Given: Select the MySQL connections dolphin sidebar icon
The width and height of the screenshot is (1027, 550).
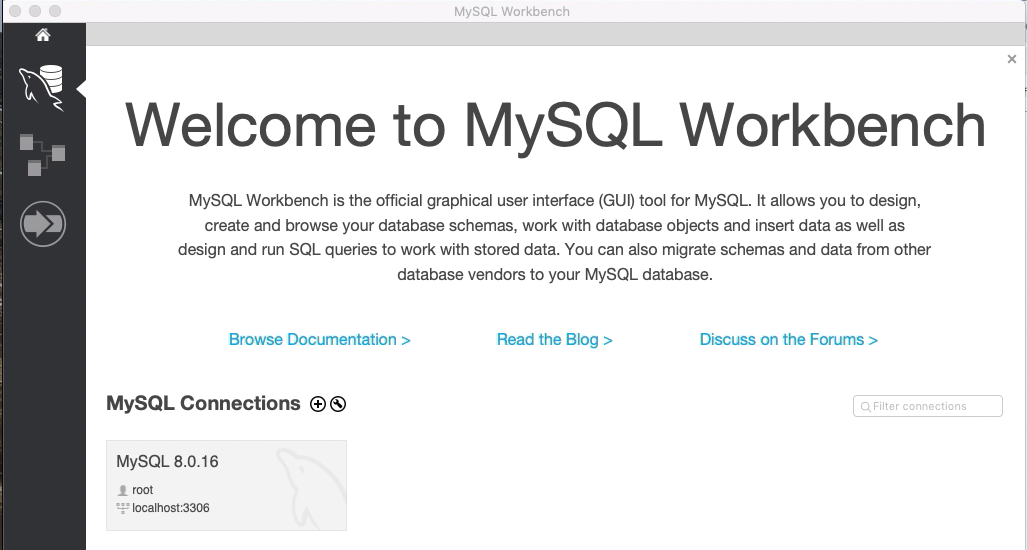Looking at the screenshot, I should point(43,88).
